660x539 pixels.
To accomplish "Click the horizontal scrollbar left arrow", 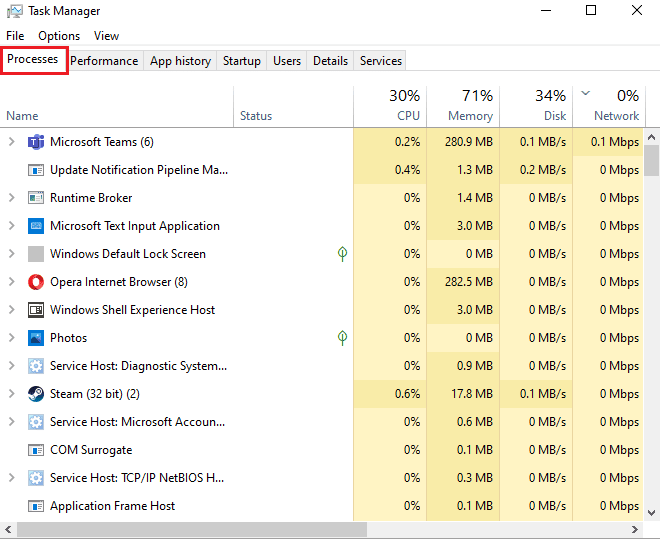I will 8,529.
